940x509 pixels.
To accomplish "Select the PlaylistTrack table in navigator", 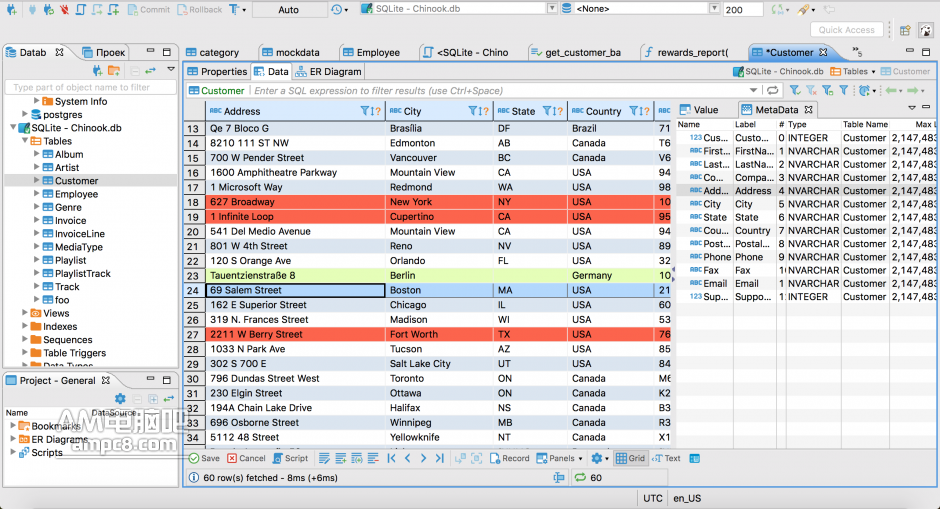I will tap(83, 273).
